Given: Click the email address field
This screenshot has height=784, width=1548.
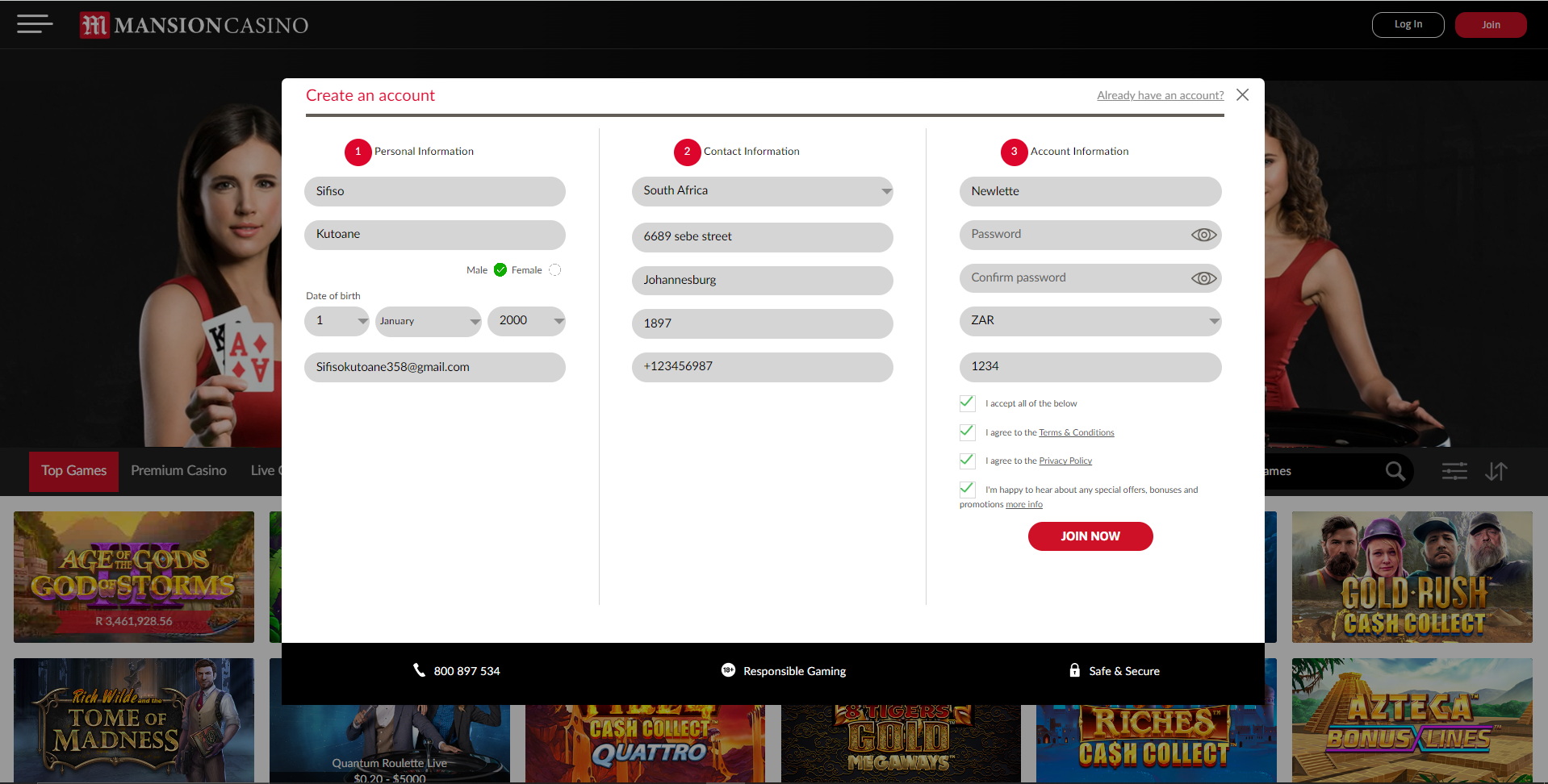Looking at the screenshot, I should [x=435, y=367].
